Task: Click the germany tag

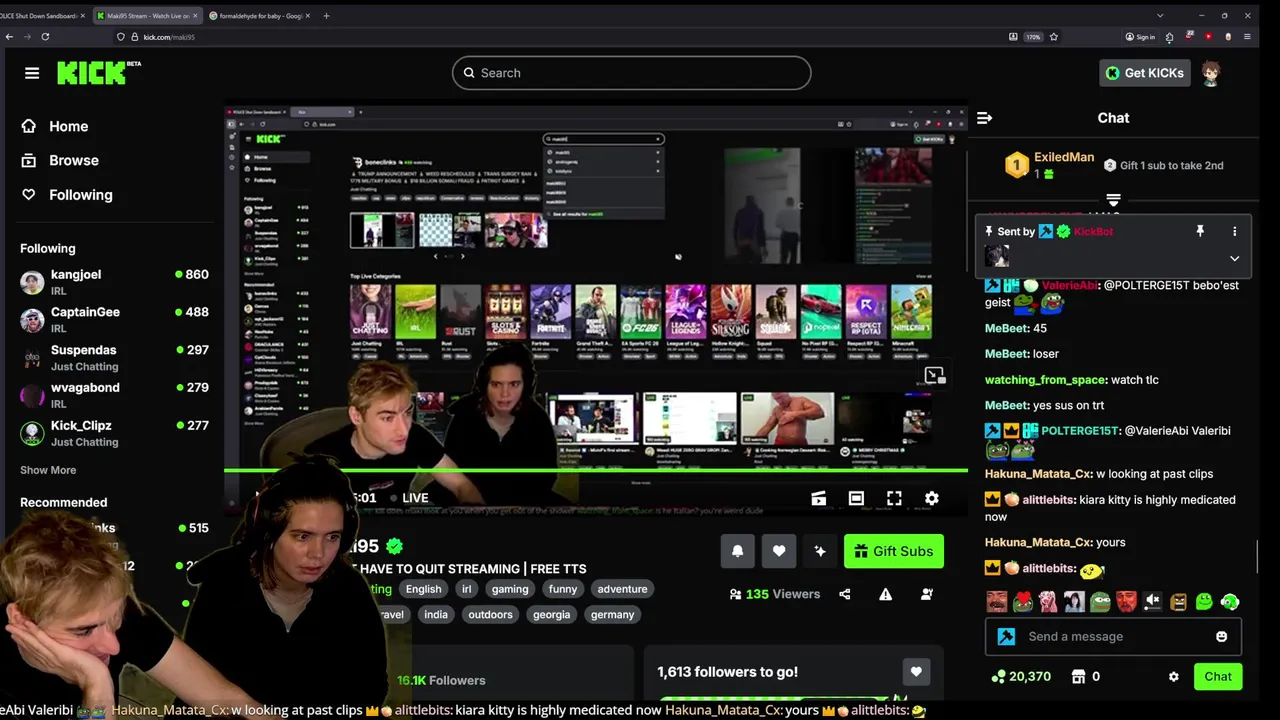Action: 612,615
